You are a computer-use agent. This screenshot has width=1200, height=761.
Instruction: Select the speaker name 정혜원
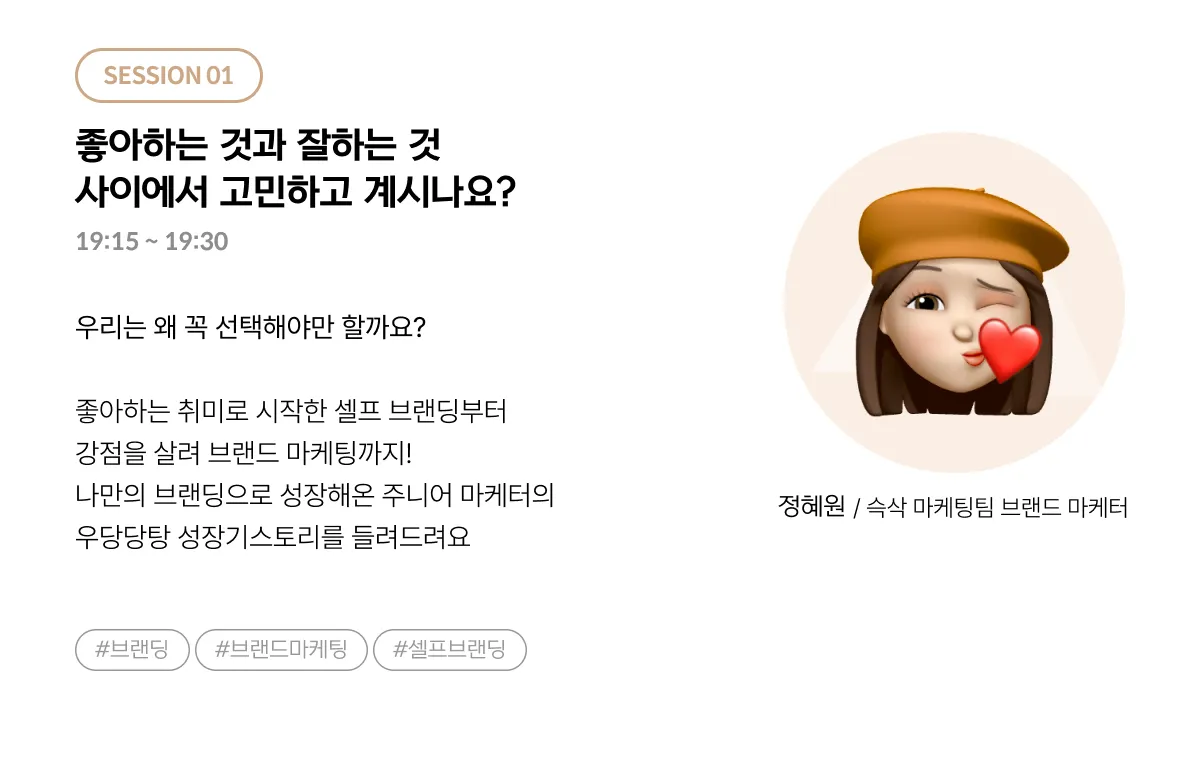811,507
